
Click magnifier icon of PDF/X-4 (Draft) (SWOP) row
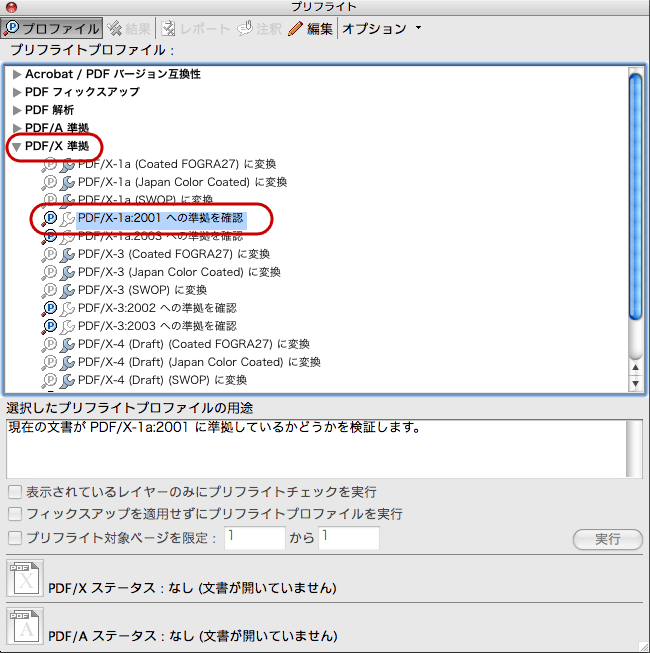[x=49, y=380]
